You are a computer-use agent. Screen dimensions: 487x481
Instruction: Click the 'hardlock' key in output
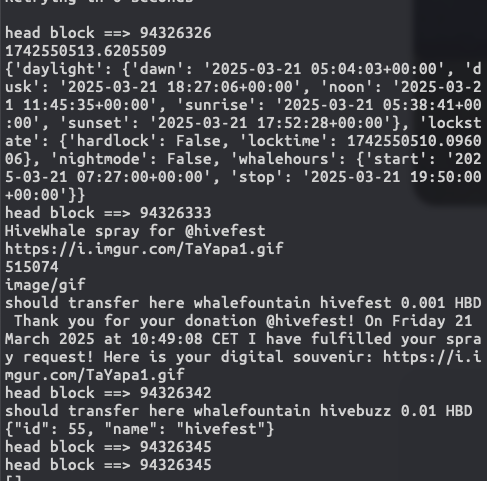tap(113, 141)
